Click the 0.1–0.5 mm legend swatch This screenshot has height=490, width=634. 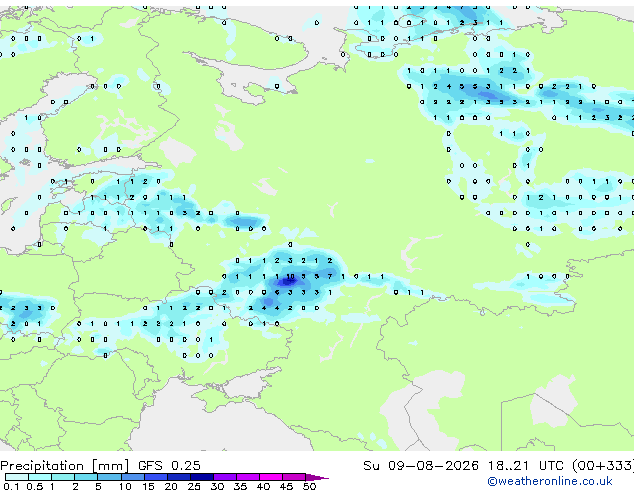(17, 477)
